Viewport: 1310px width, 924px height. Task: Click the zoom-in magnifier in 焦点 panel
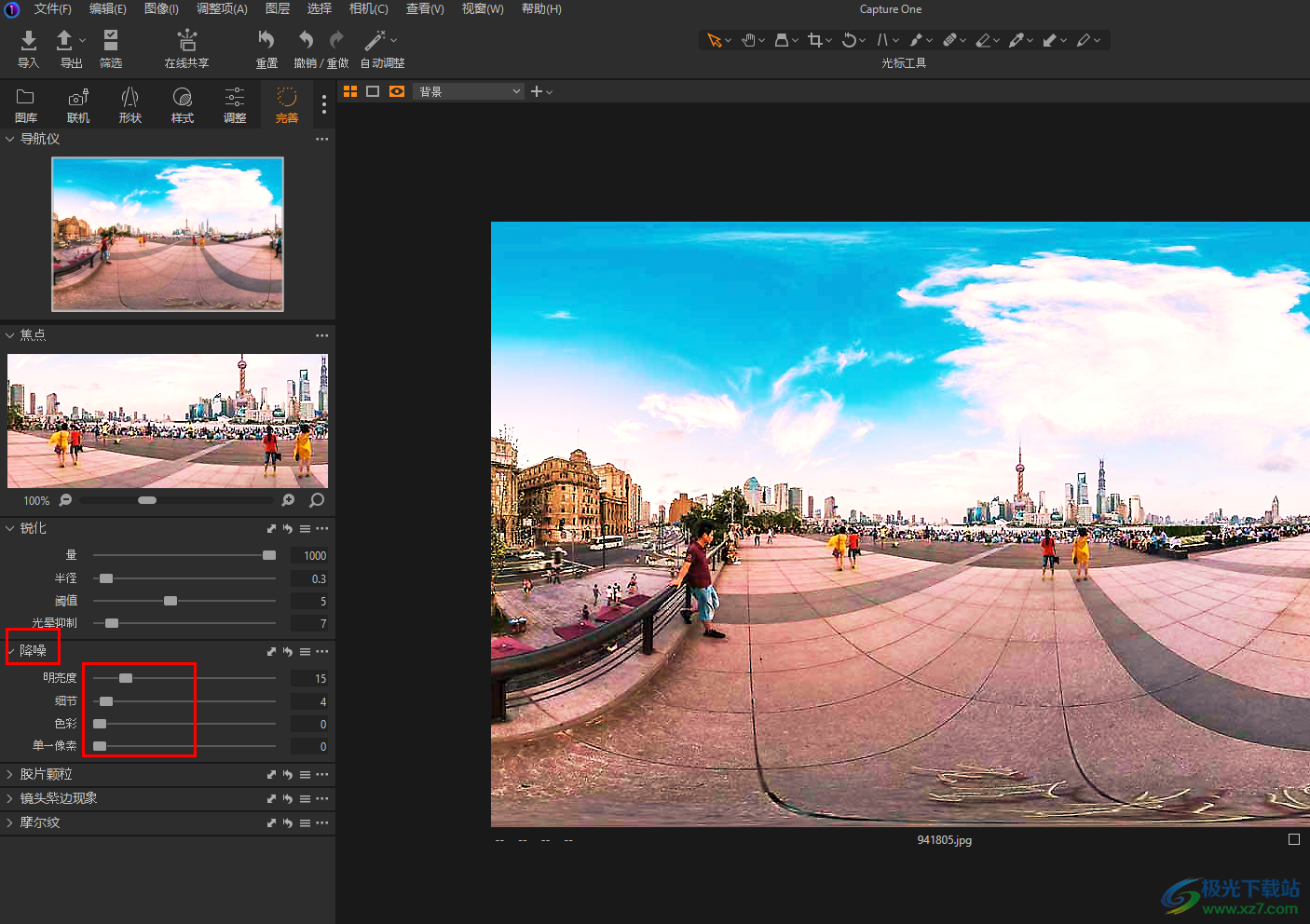(288, 500)
